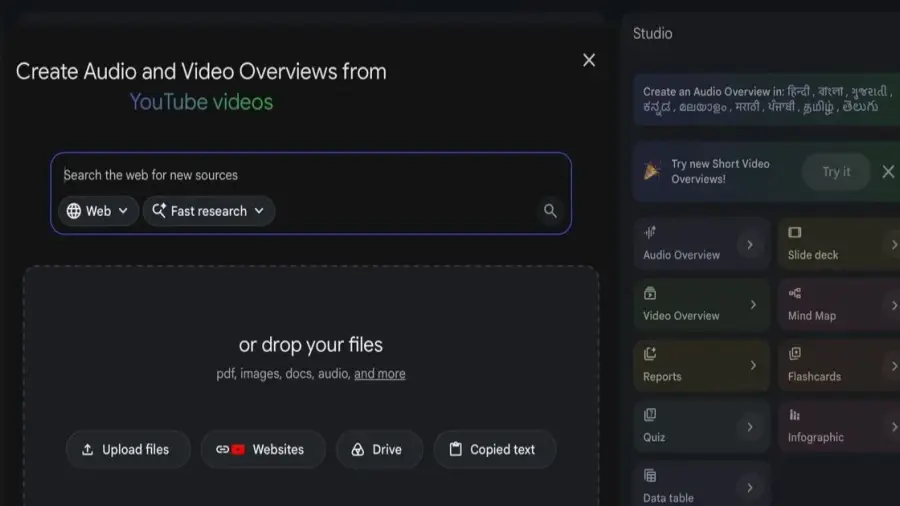Click the clipboard icon in Copied text

click(455, 449)
